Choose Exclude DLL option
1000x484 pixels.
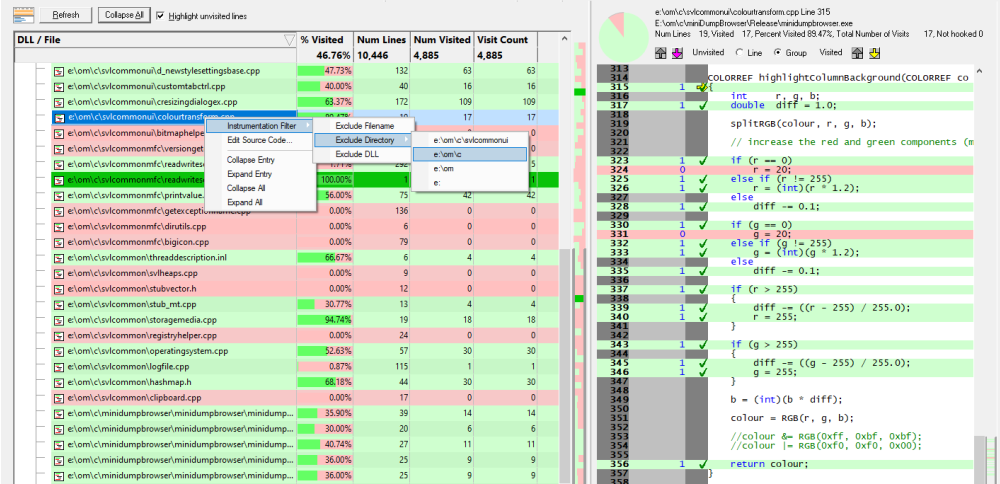tap(364, 154)
